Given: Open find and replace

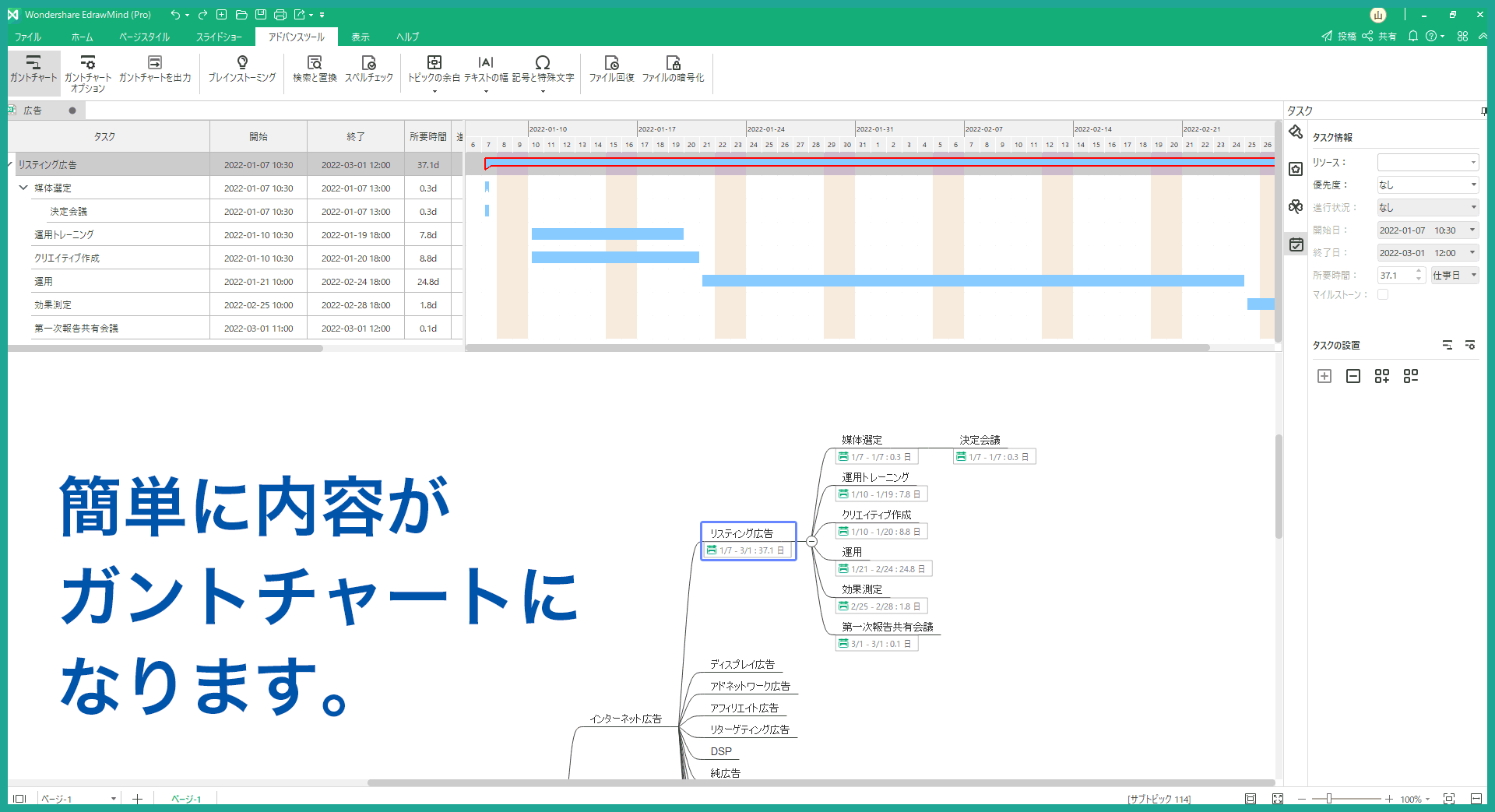Looking at the screenshot, I should tap(314, 69).
